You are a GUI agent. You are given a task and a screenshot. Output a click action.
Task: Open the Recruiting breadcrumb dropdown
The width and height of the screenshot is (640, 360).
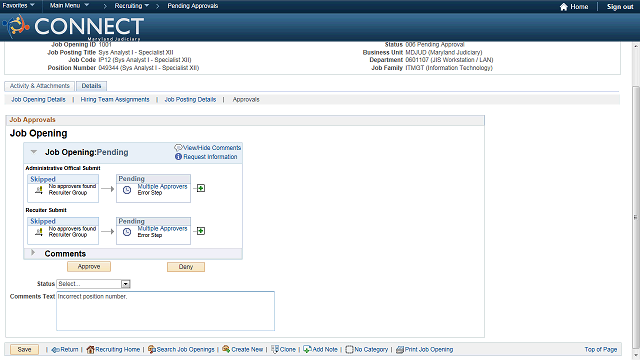click(131, 6)
